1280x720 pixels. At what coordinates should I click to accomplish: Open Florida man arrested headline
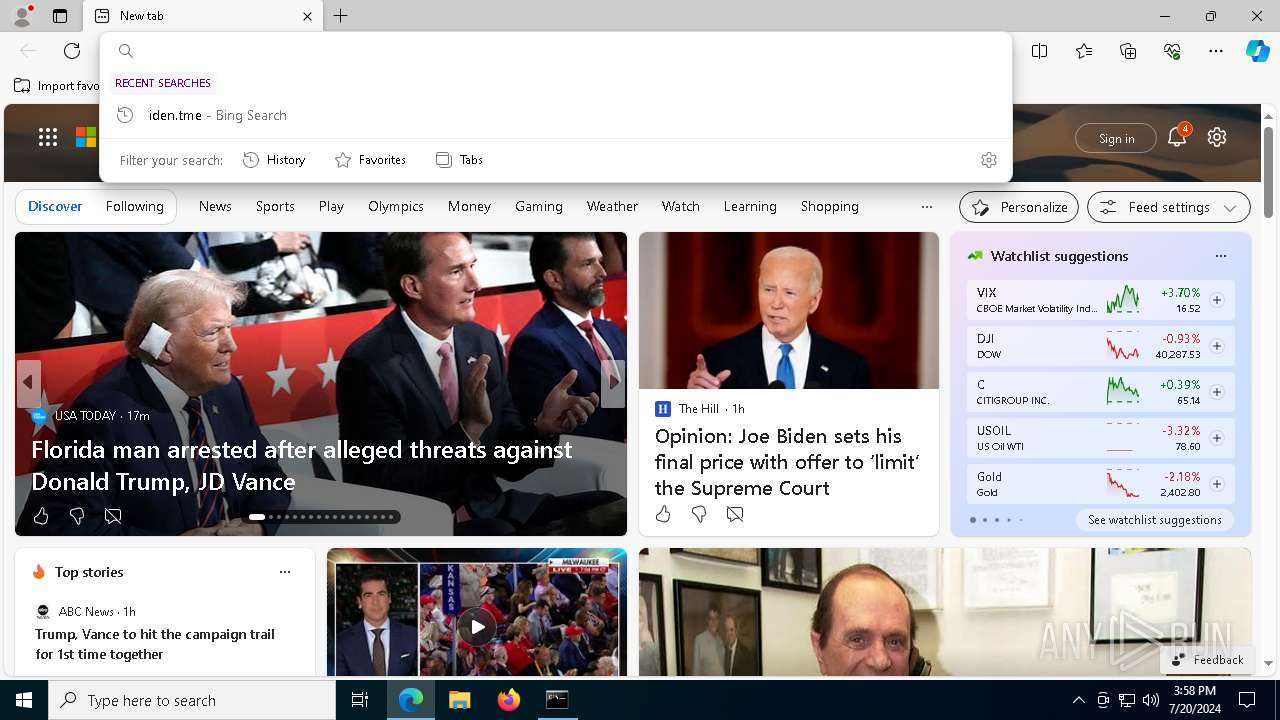coord(302,466)
